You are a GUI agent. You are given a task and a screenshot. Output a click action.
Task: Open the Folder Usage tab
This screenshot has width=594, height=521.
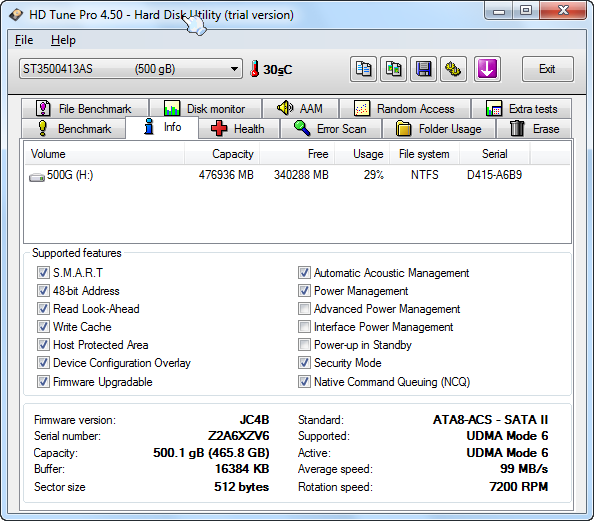439,129
